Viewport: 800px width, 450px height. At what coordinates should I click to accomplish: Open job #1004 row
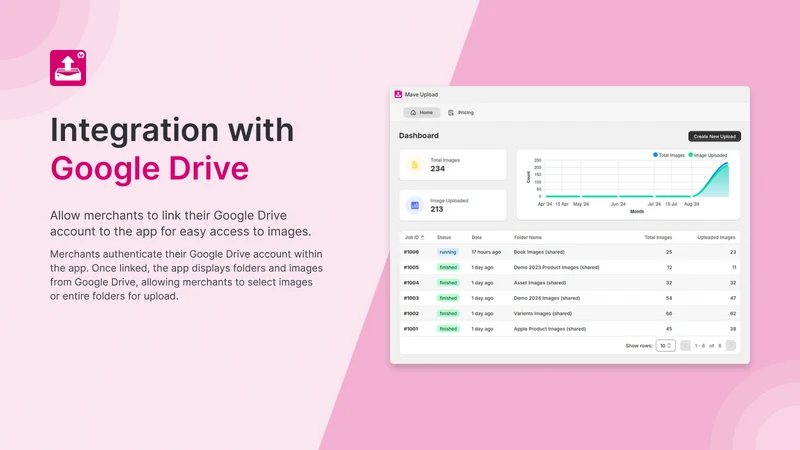click(x=570, y=283)
